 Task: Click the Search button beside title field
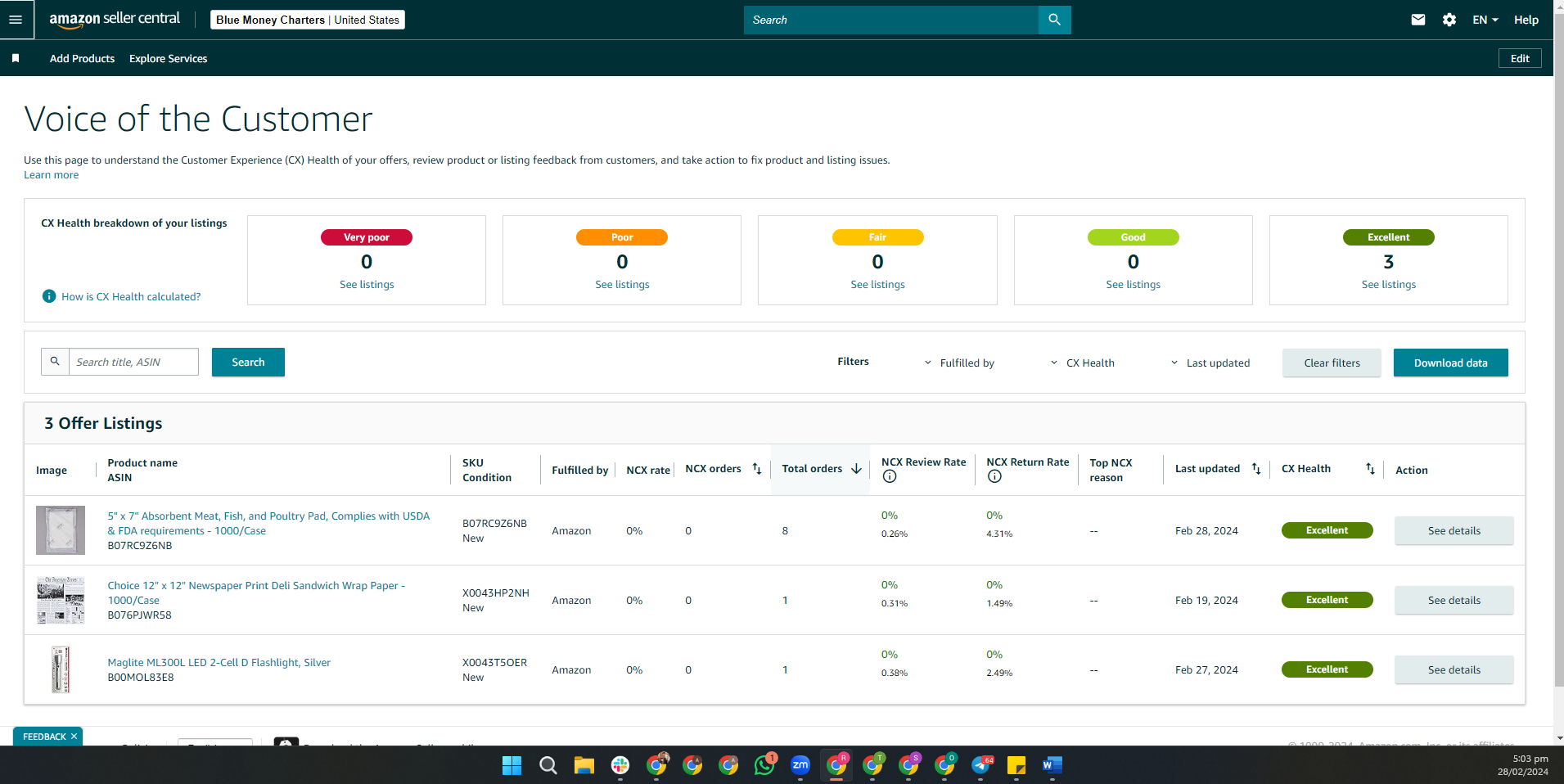[x=248, y=362]
